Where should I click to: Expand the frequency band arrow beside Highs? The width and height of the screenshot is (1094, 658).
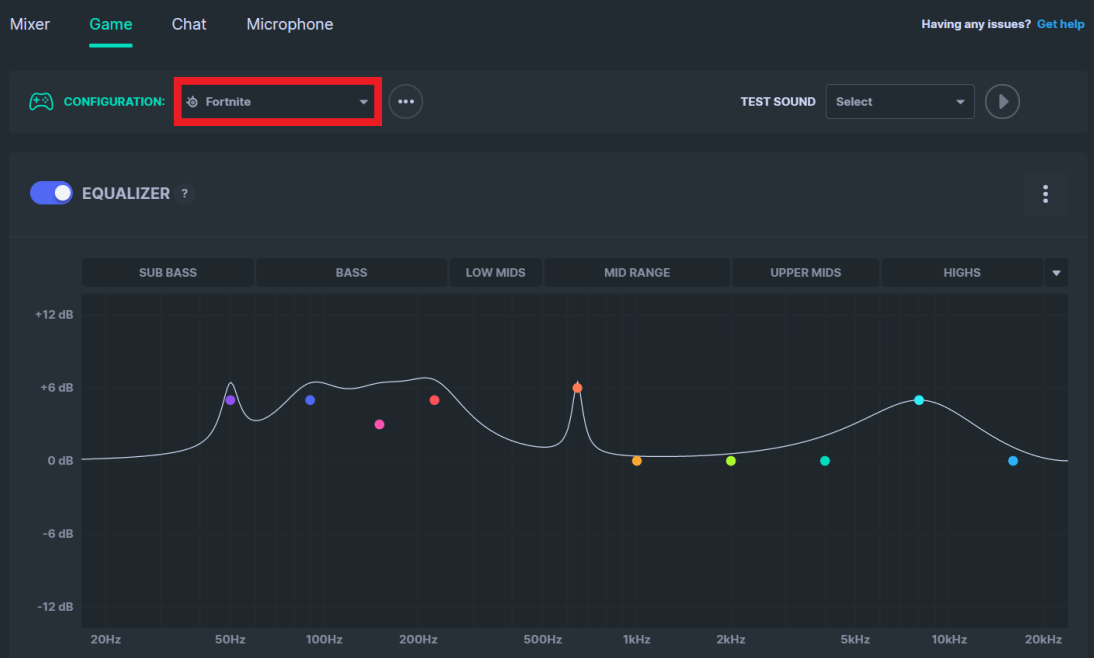coord(1056,273)
